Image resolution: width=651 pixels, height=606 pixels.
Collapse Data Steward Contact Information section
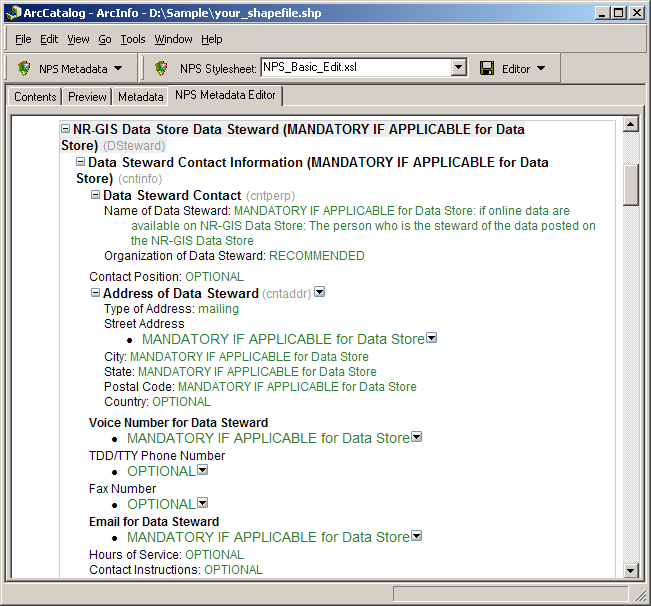(x=81, y=162)
